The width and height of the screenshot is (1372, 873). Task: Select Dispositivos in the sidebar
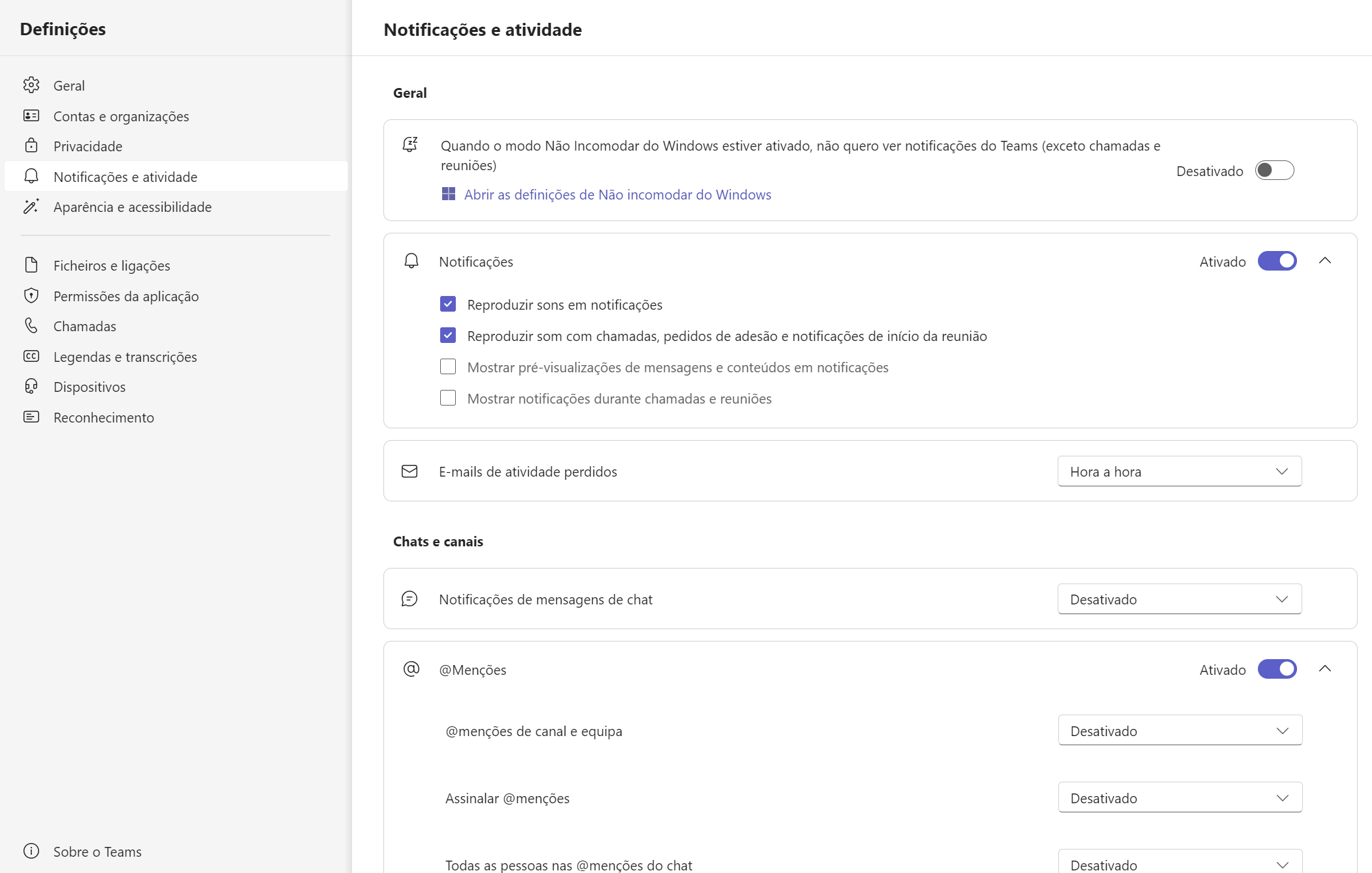pyautogui.click(x=31, y=387)
